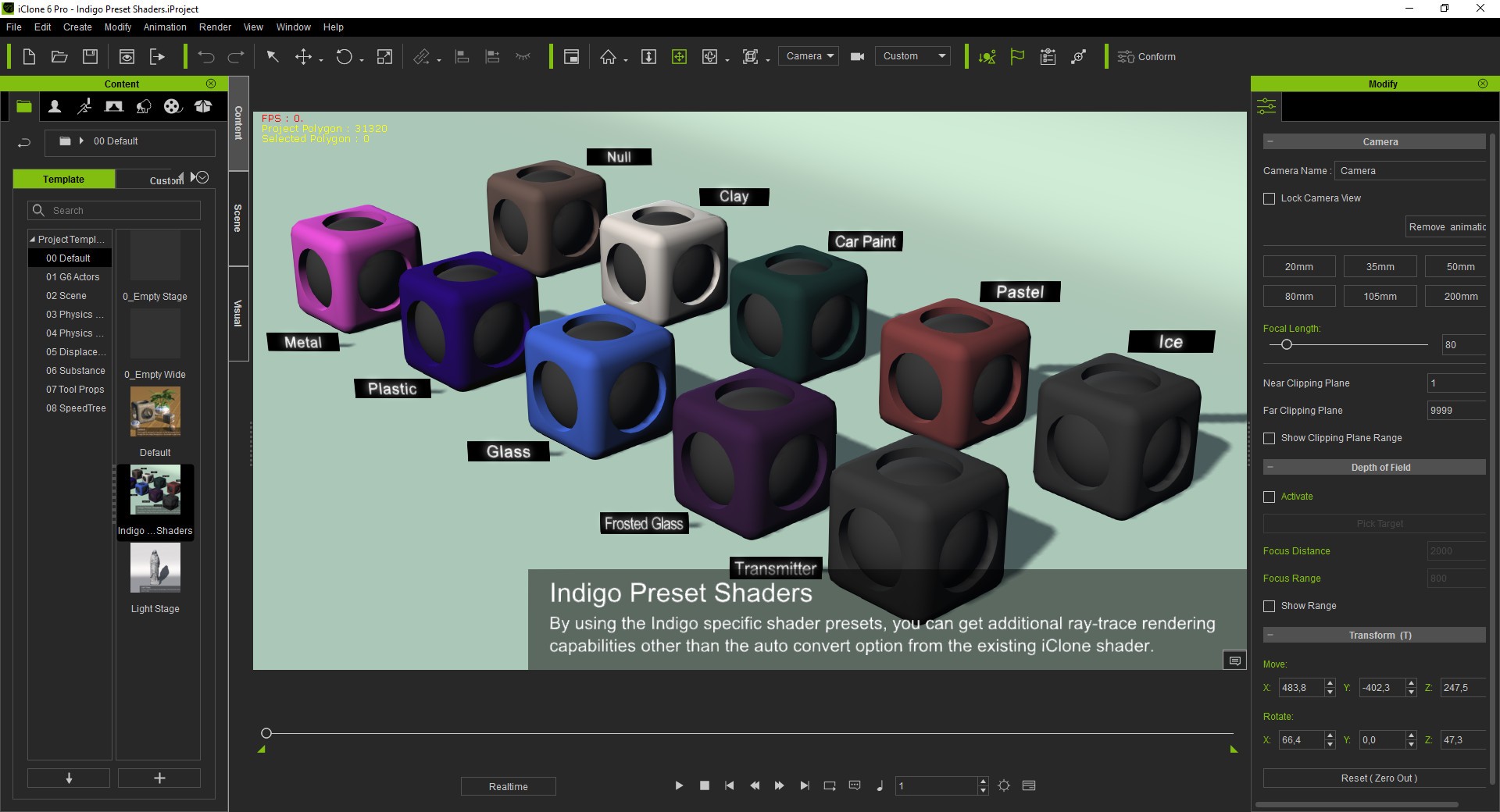This screenshot has width=1500, height=812.
Task: Choose the Select arrow tool
Action: pyautogui.click(x=273, y=56)
